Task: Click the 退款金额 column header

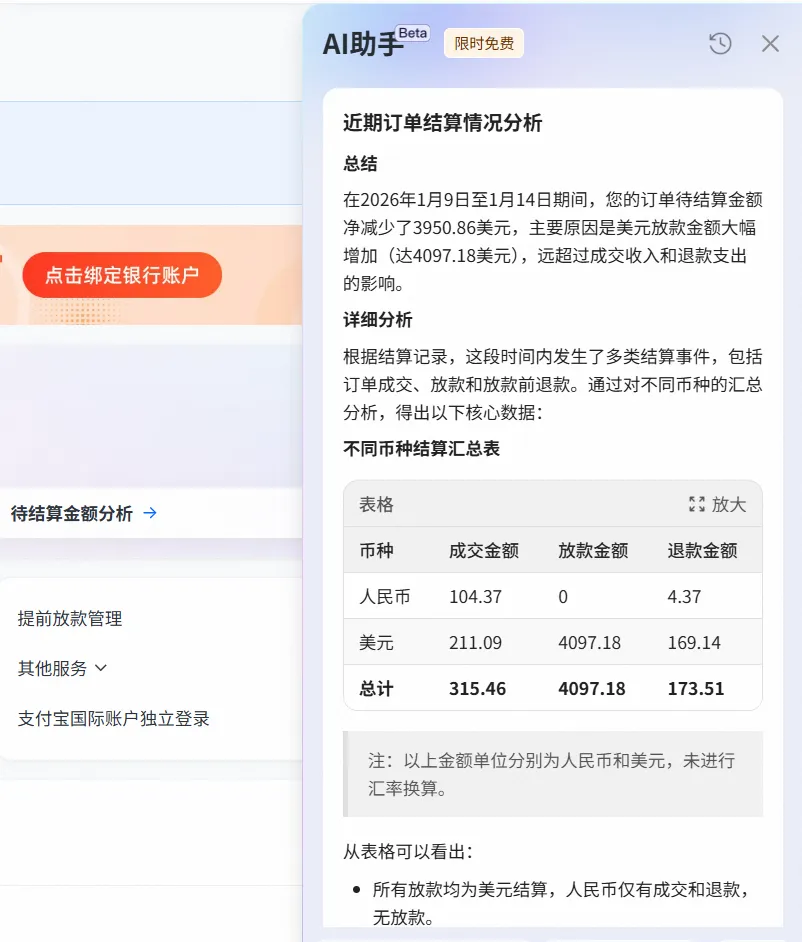Action: click(702, 550)
